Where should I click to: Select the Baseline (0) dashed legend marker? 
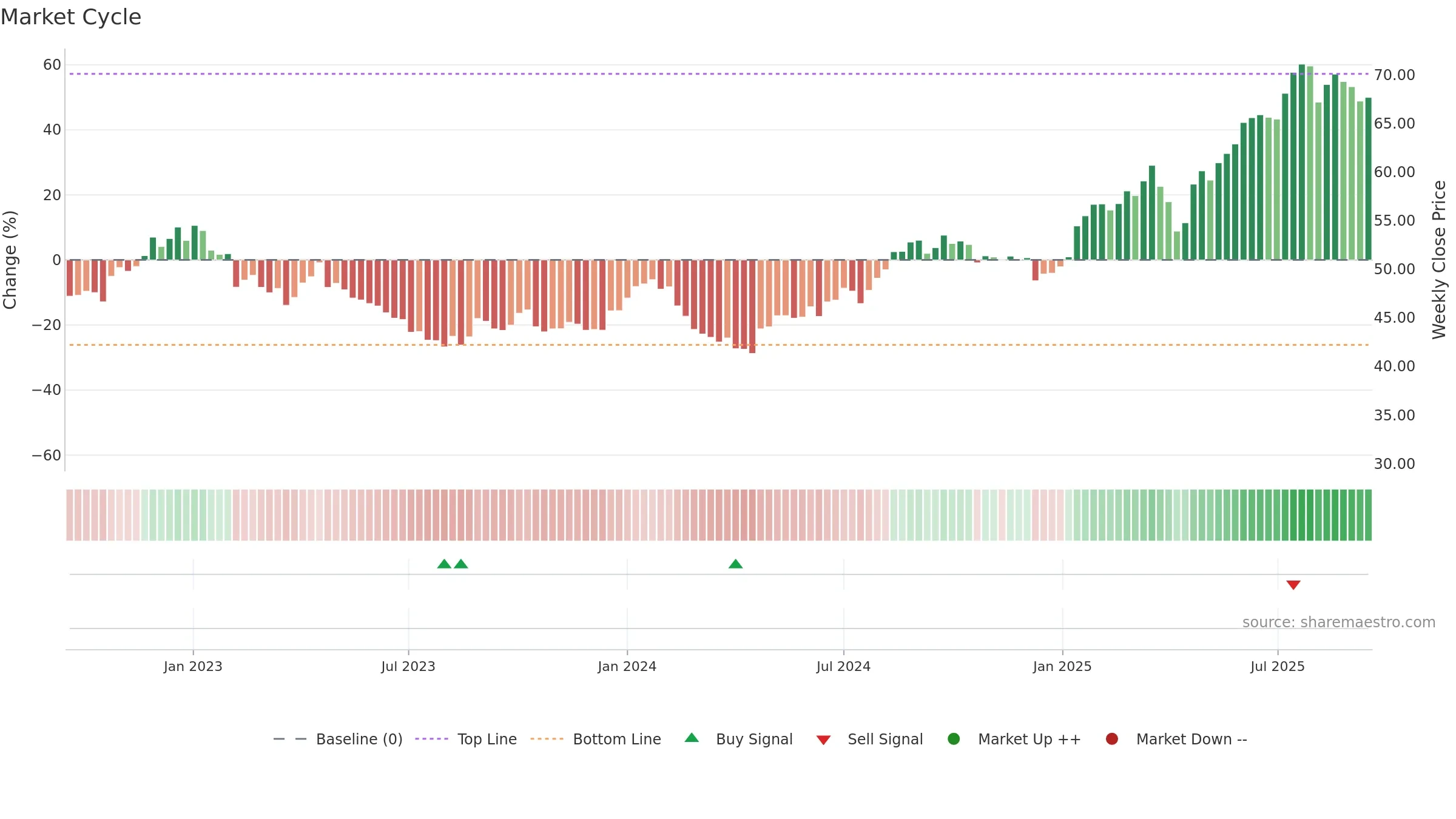click(290, 739)
